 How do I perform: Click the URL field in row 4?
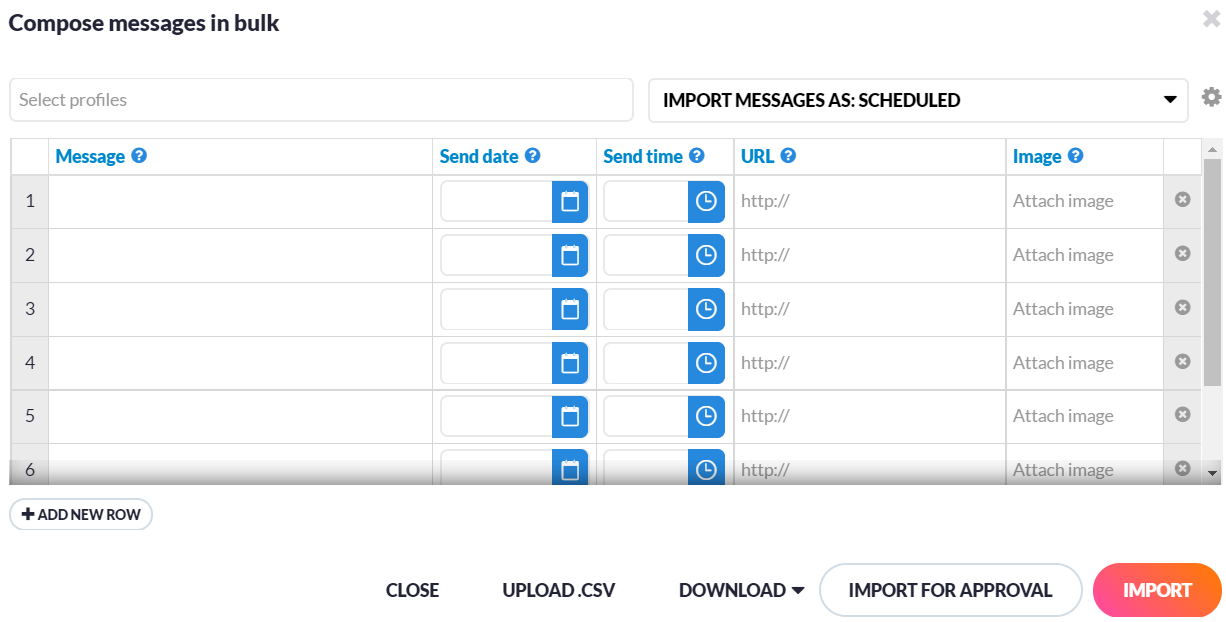point(870,364)
